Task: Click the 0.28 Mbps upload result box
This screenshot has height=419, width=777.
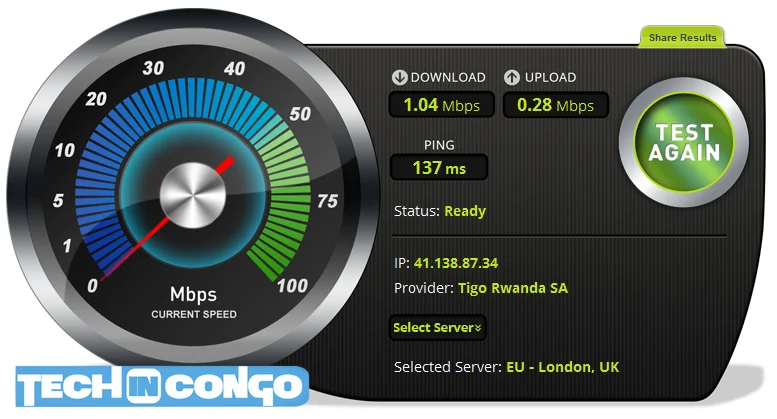Action: [555, 105]
